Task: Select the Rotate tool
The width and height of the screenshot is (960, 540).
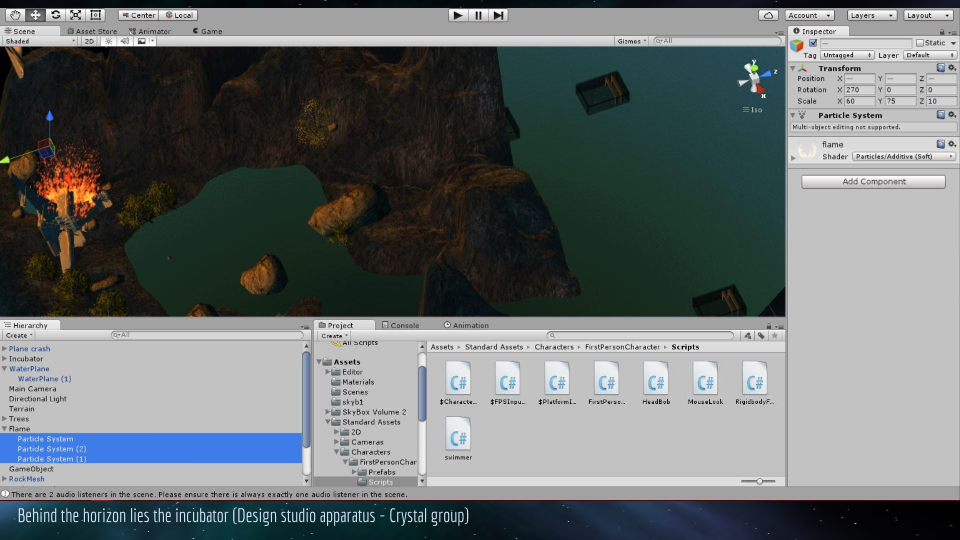Action: 54,15
